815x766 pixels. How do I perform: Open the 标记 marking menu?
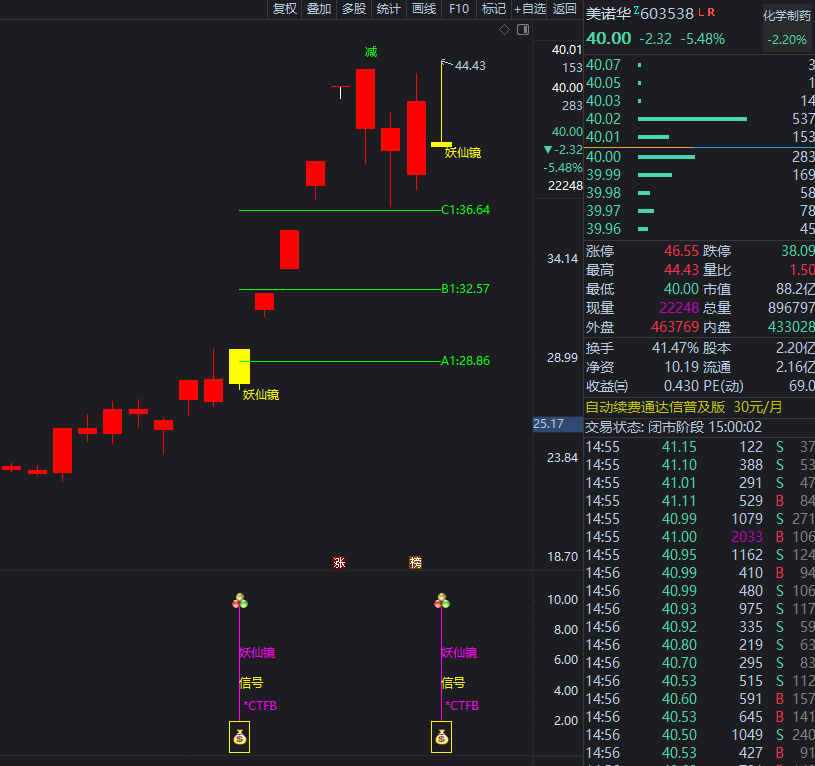click(494, 9)
